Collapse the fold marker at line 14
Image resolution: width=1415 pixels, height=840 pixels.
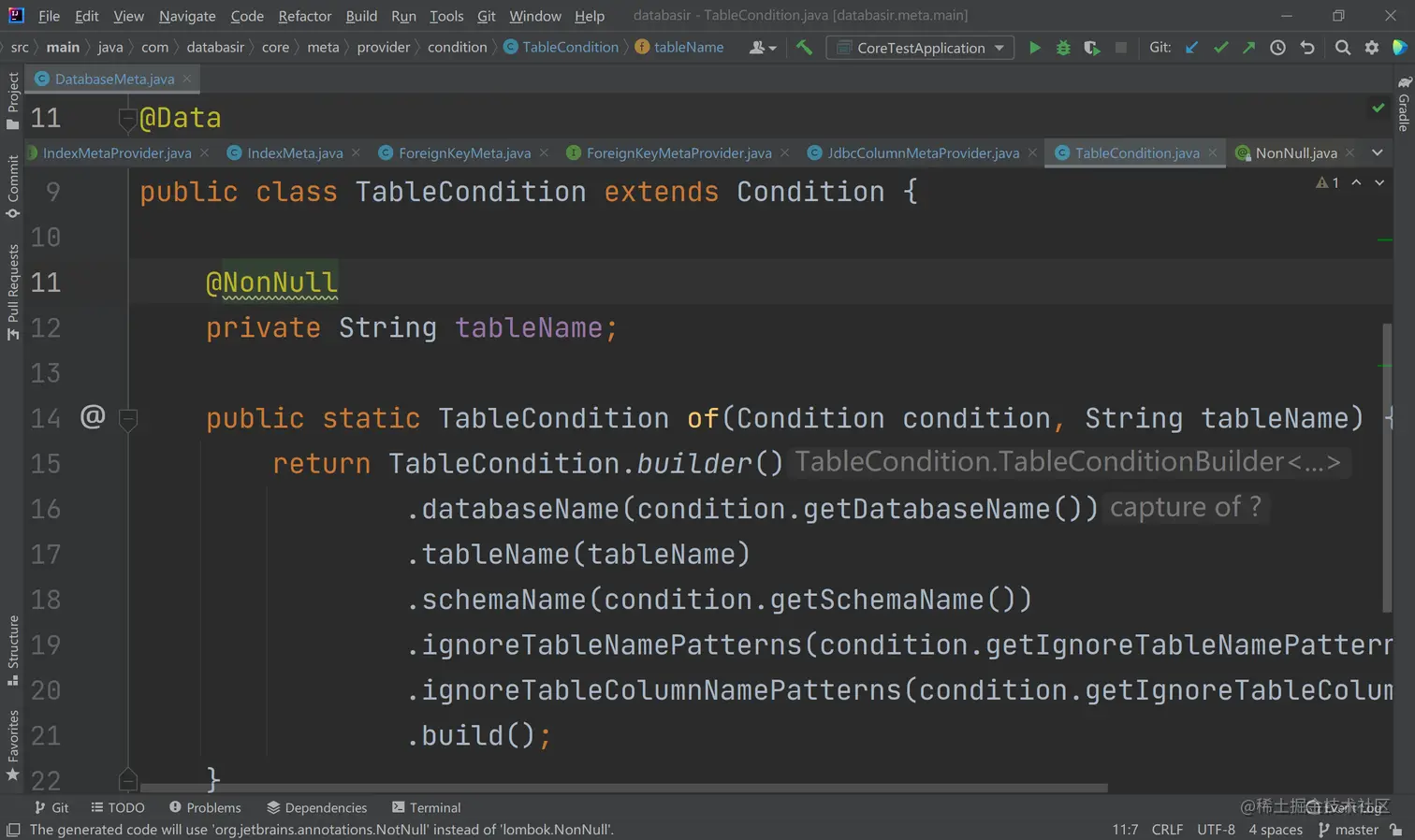coord(129,418)
